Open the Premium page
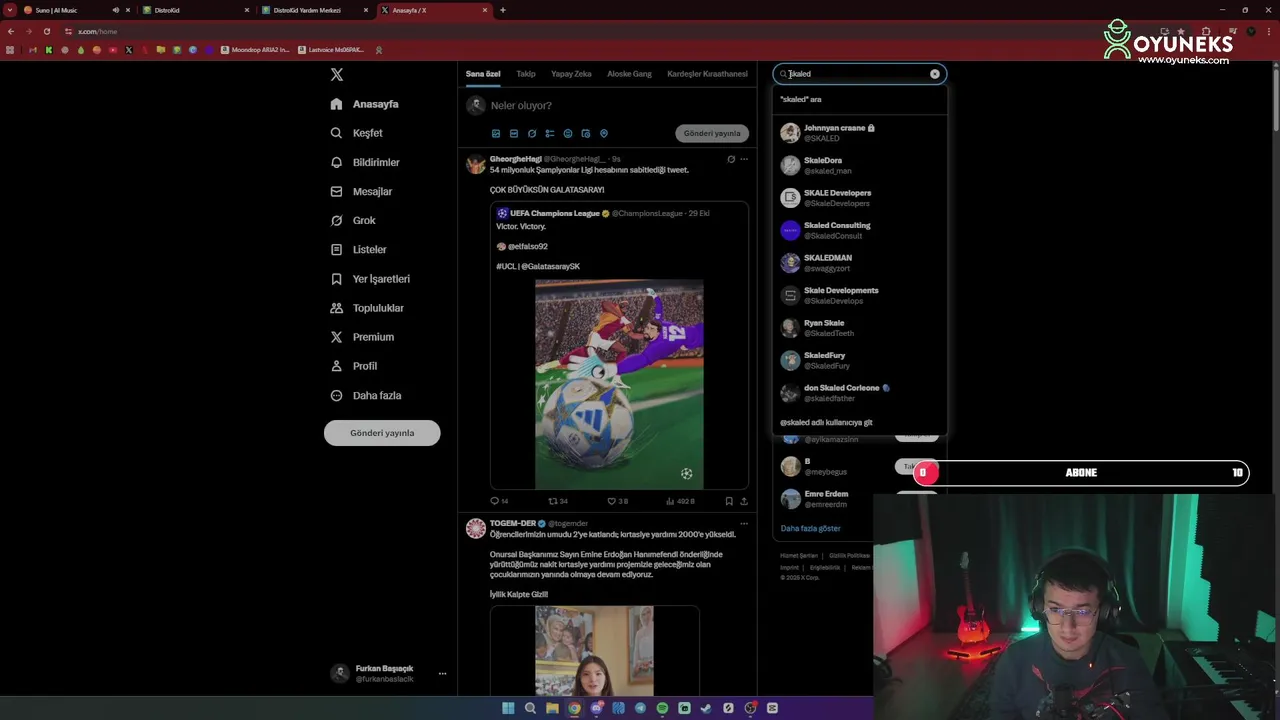 (362, 337)
